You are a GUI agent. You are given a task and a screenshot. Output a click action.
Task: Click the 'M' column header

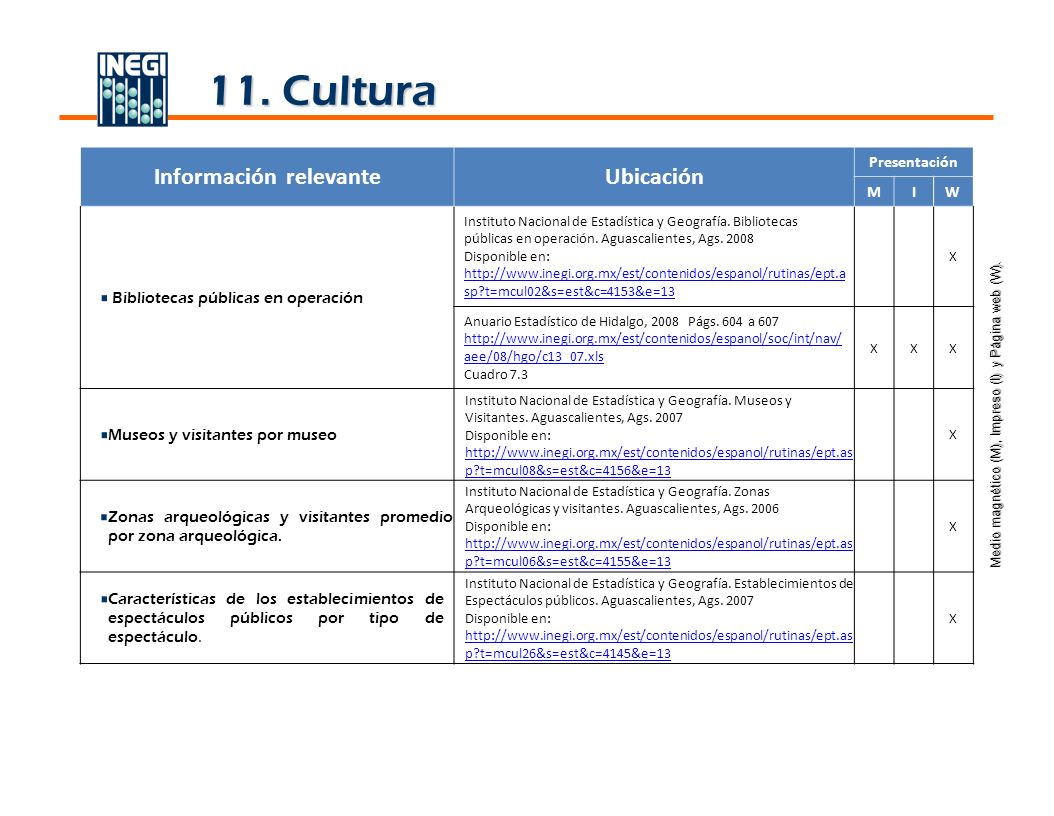point(873,192)
